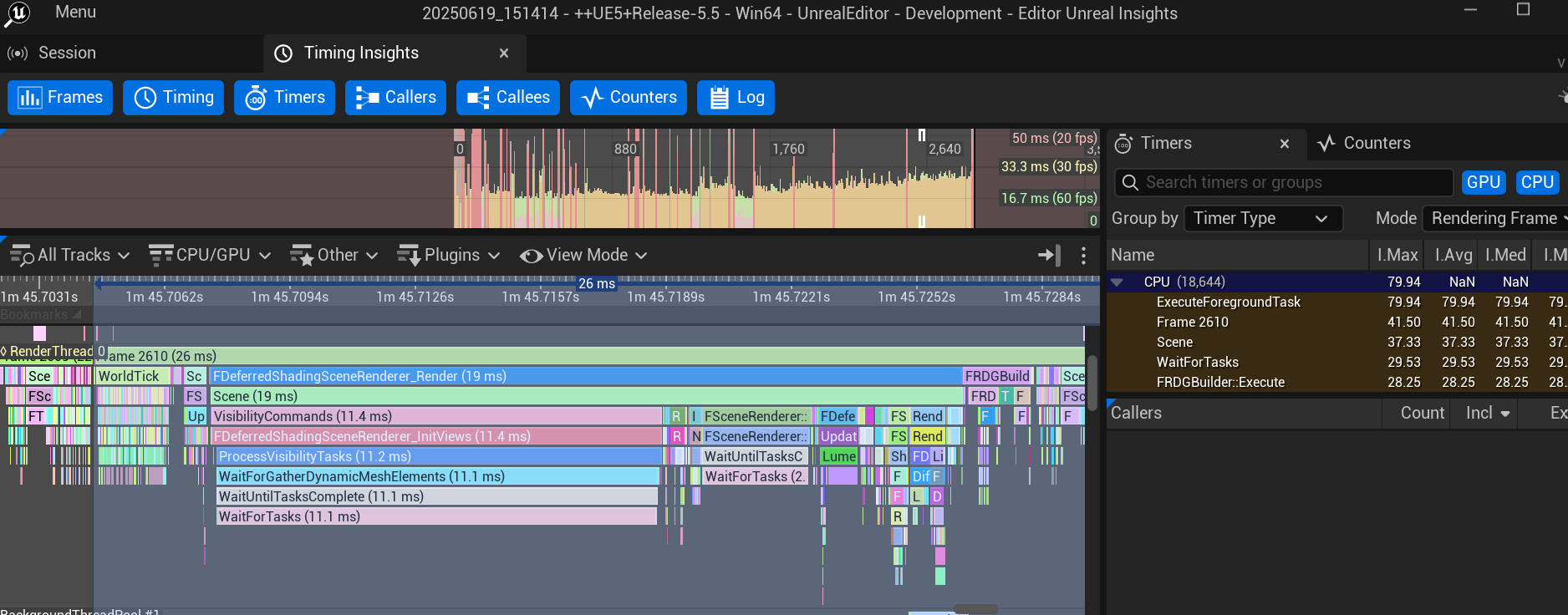Click the Unreal Engine logo icon
Screen dimensions: 1568x615
[x=17, y=13]
